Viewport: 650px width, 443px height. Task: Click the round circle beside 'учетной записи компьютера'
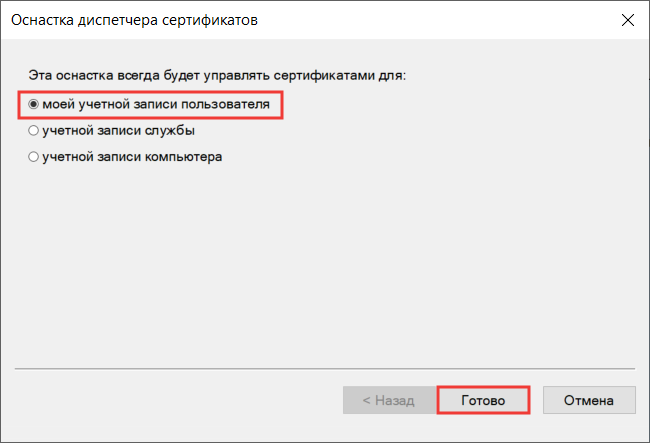(x=33, y=157)
